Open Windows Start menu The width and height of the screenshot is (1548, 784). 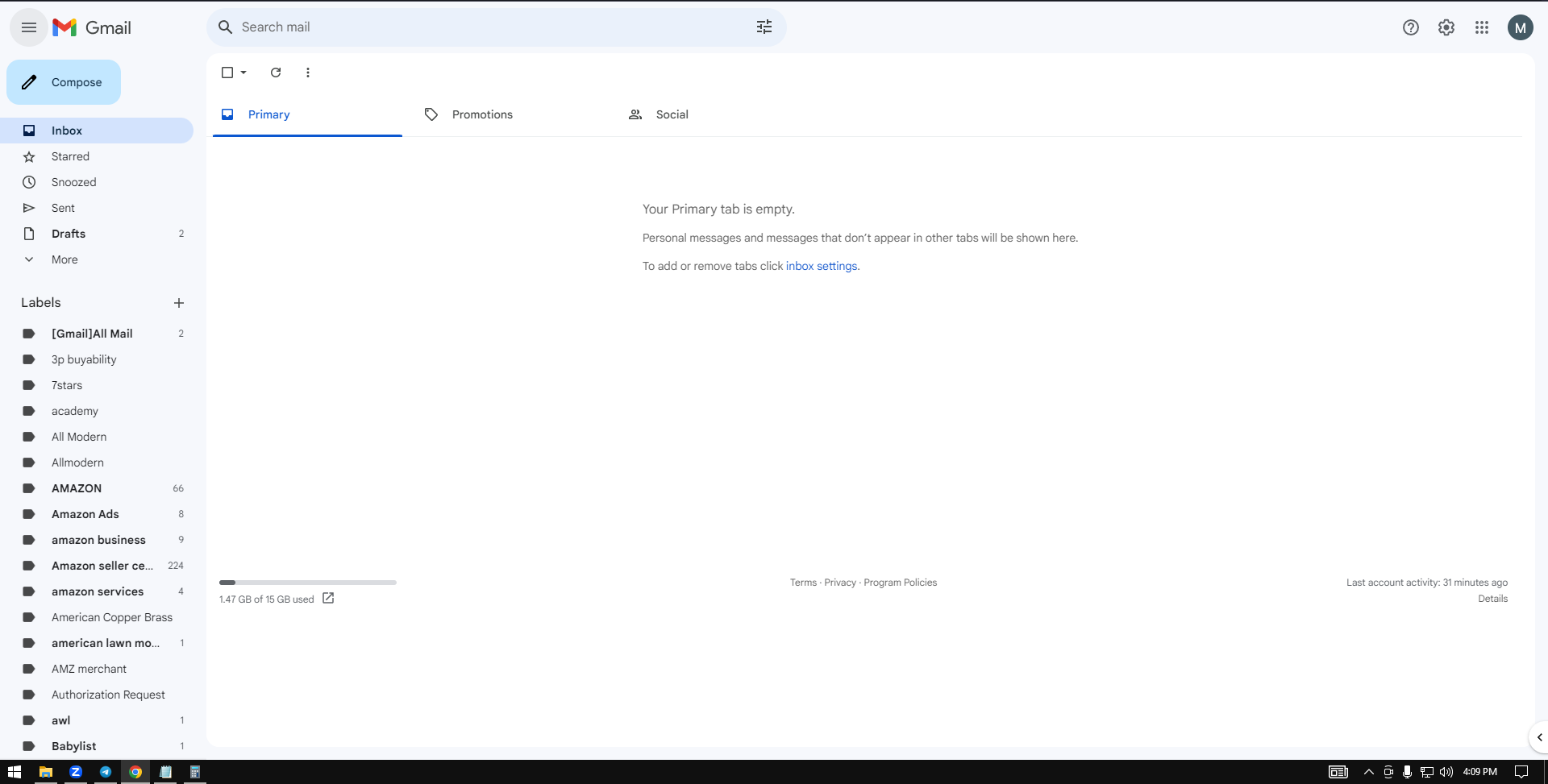pyautogui.click(x=15, y=772)
